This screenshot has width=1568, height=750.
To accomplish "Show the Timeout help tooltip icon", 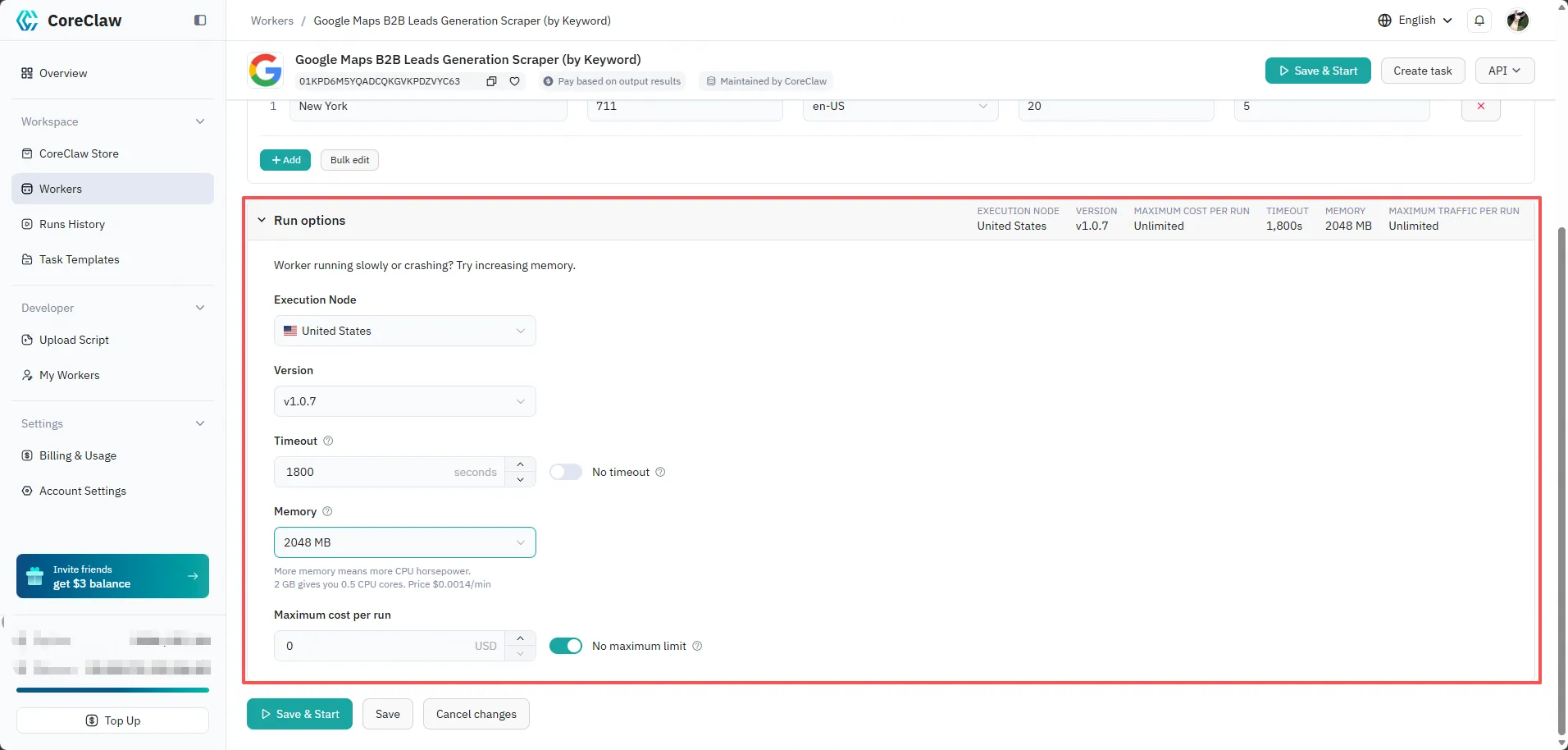I will click(x=328, y=441).
